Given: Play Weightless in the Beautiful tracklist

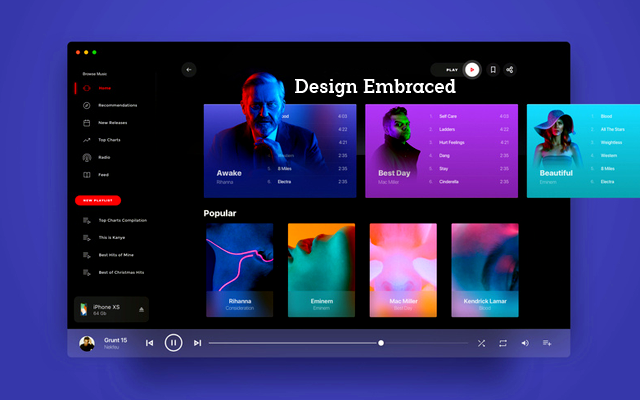Looking at the screenshot, I should click(x=611, y=142).
